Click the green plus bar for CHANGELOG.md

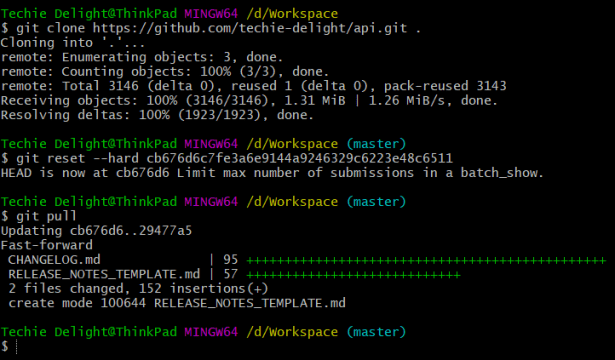pos(426,260)
